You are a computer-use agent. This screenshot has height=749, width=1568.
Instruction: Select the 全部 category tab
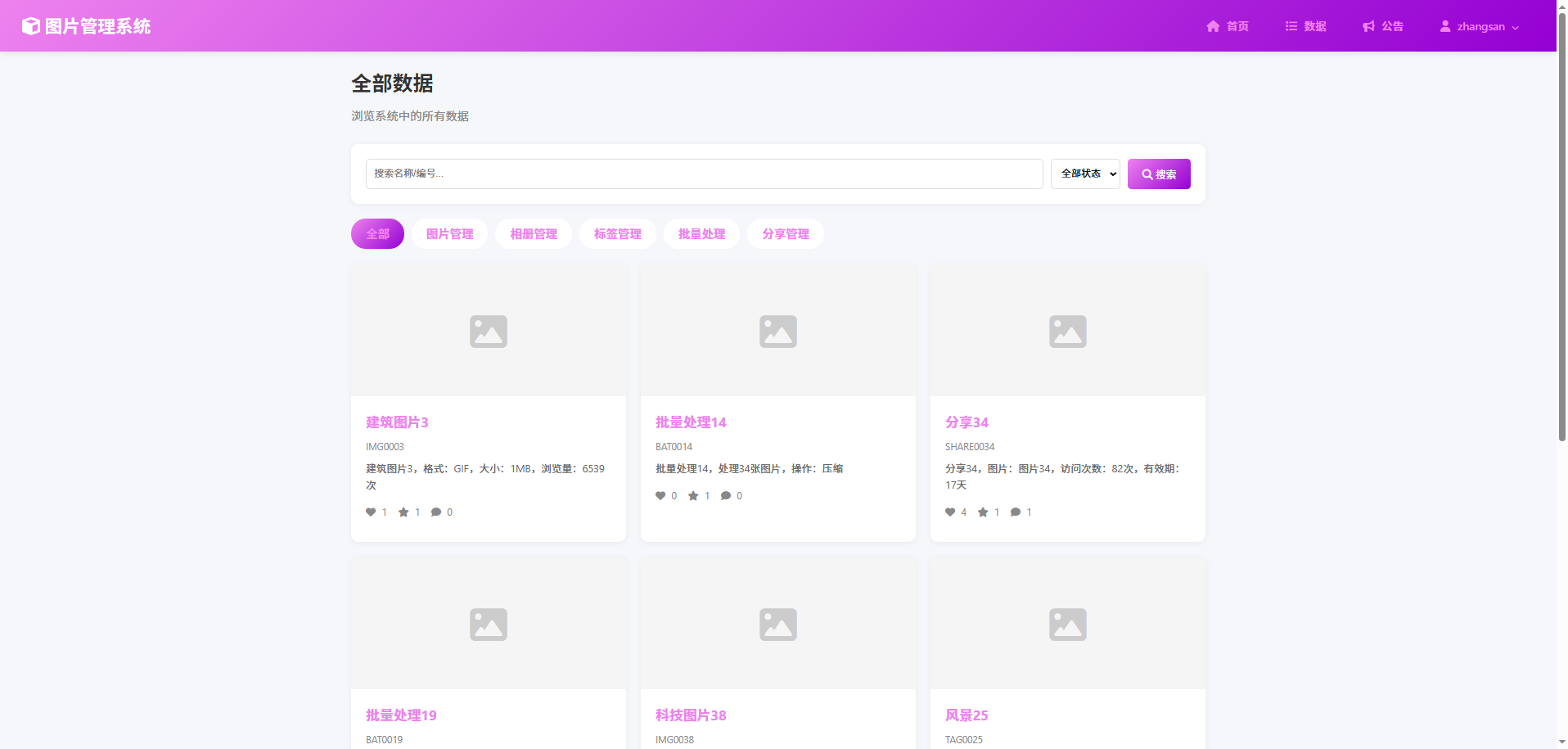click(377, 234)
